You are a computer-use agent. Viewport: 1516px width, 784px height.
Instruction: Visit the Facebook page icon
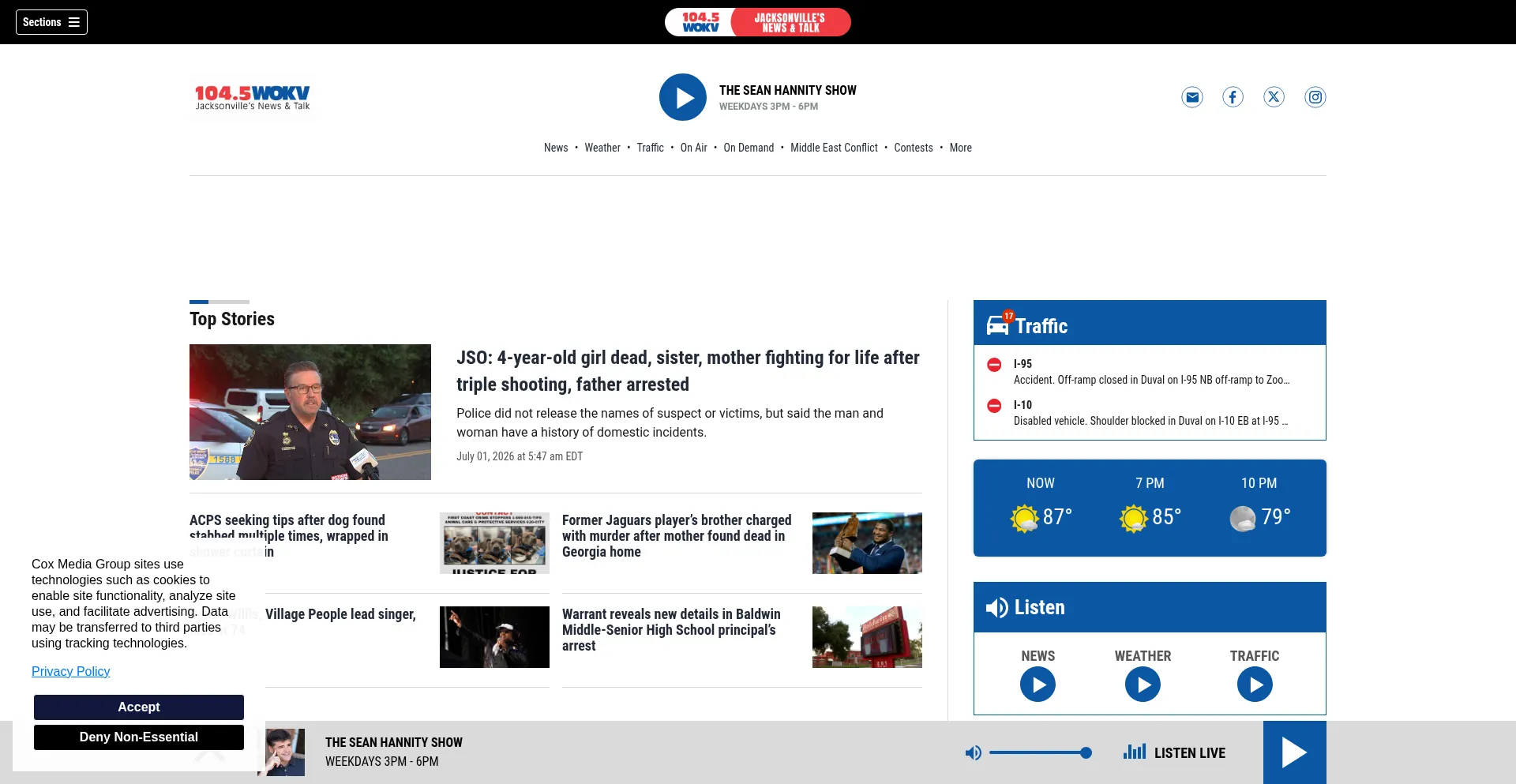pyautogui.click(x=1233, y=97)
